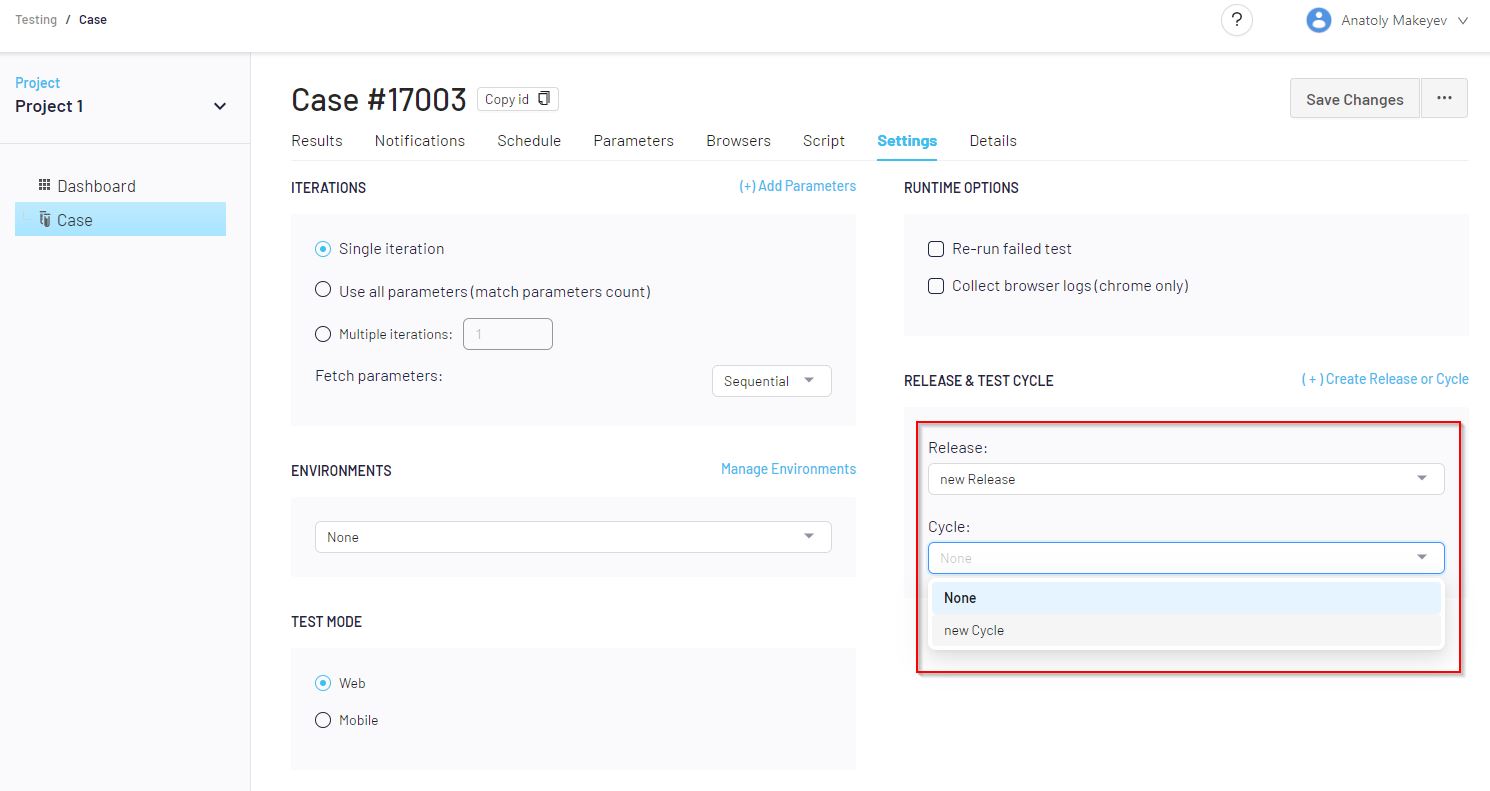Click the Dashboard grid icon
The width and height of the screenshot is (1490, 791).
click(44, 185)
